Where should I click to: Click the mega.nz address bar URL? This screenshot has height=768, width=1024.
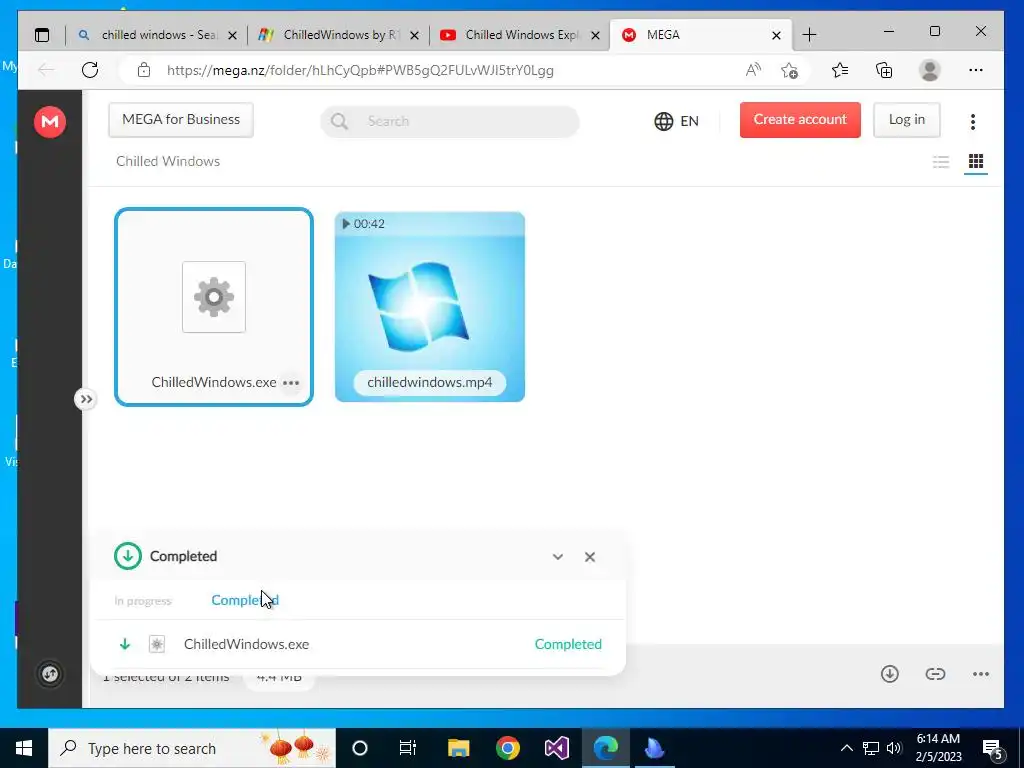click(x=360, y=71)
